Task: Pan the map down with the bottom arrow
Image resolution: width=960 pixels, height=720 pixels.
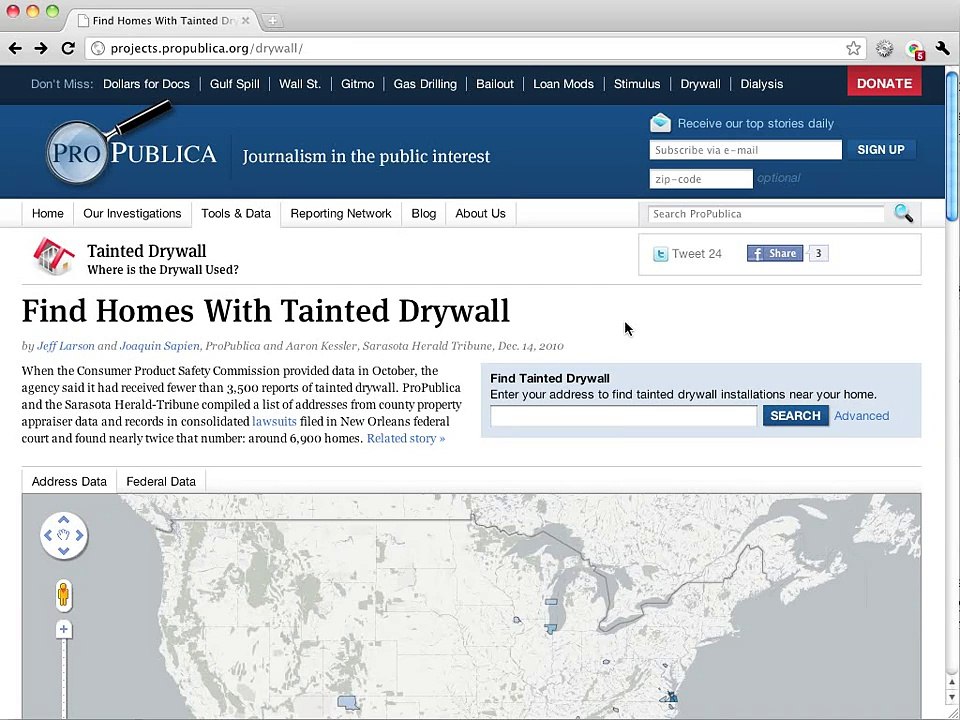Action: [x=64, y=551]
